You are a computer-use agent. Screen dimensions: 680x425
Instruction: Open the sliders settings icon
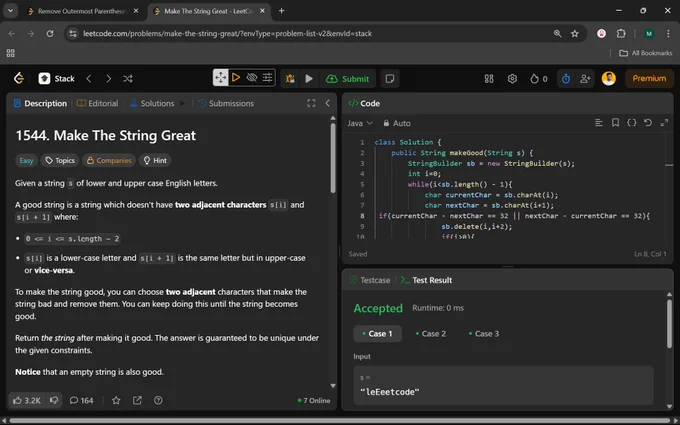[268, 78]
